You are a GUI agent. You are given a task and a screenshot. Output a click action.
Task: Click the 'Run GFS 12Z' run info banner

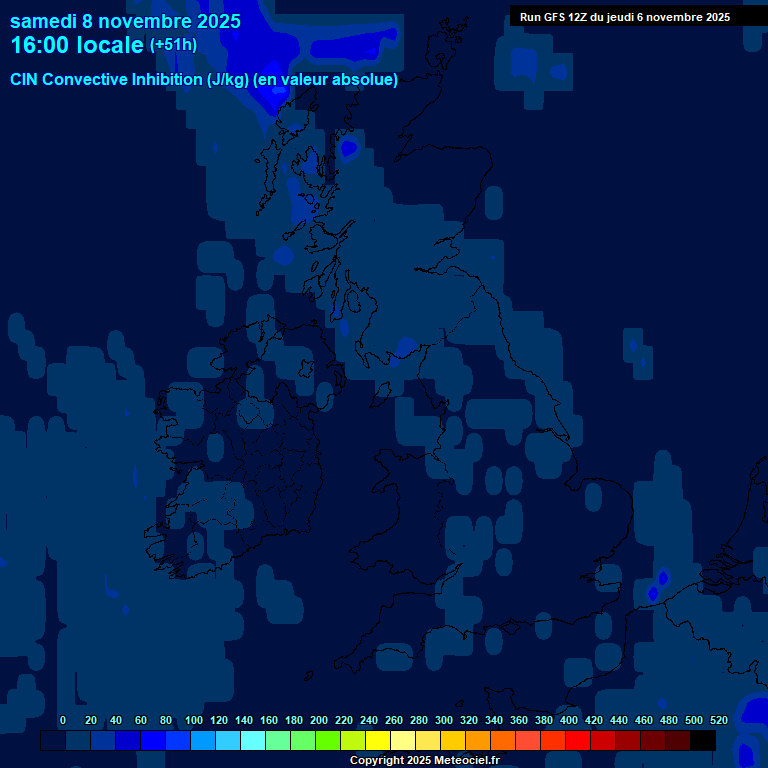pyautogui.click(x=625, y=17)
